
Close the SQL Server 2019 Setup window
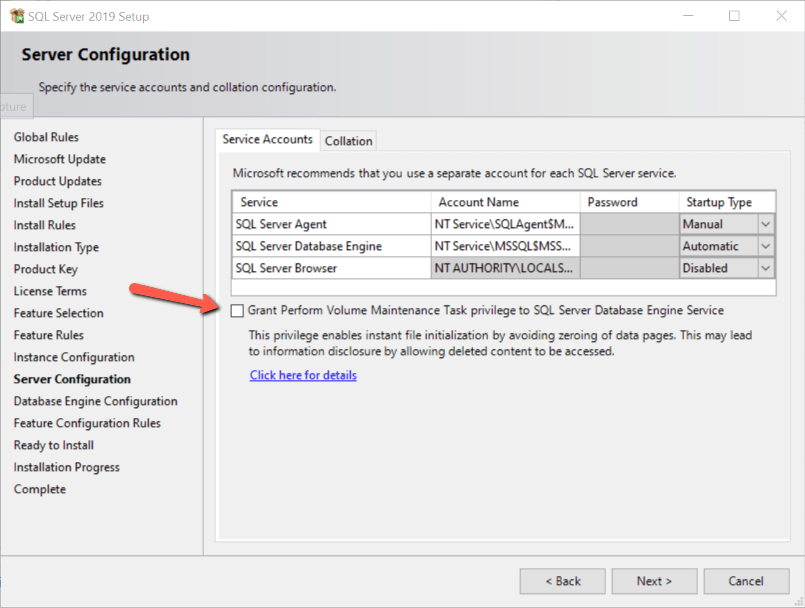(x=781, y=16)
